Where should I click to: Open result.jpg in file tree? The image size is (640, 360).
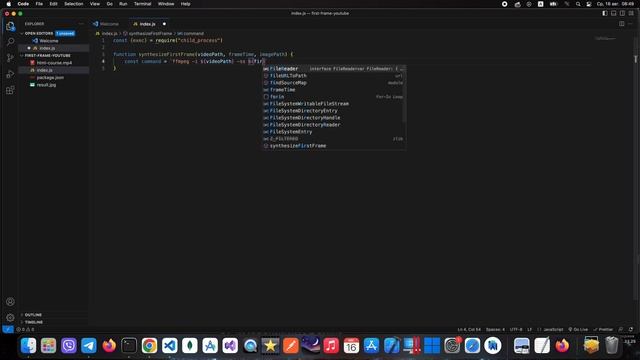[x=46, y=85]
